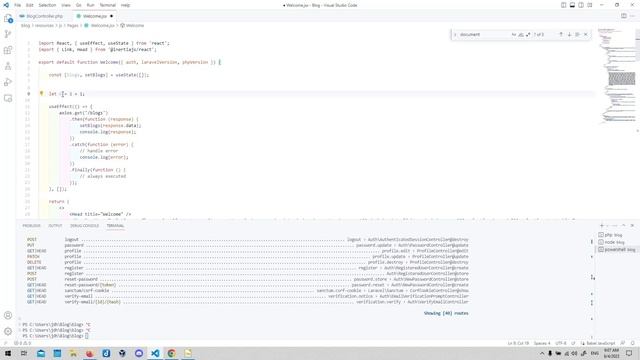Click 'Showing [40] routes' in terminal

[x=446, y=313]
